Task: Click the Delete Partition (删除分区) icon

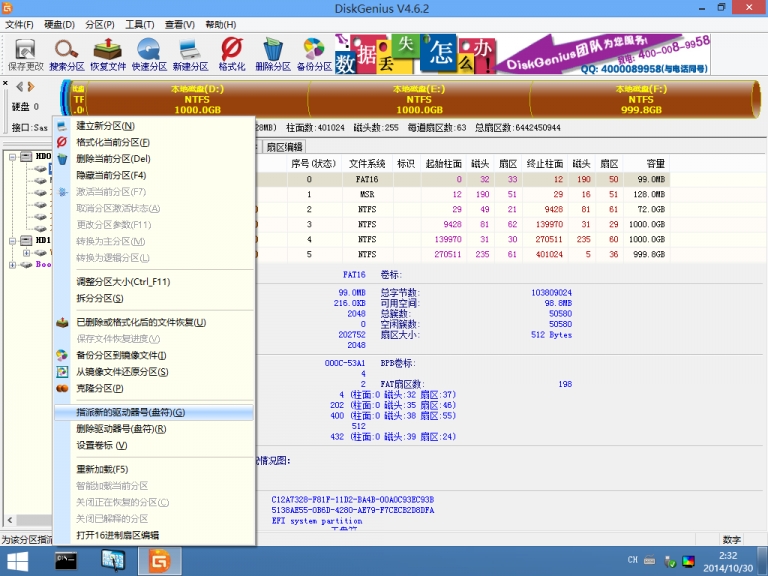Action: (x=273, y=54)
